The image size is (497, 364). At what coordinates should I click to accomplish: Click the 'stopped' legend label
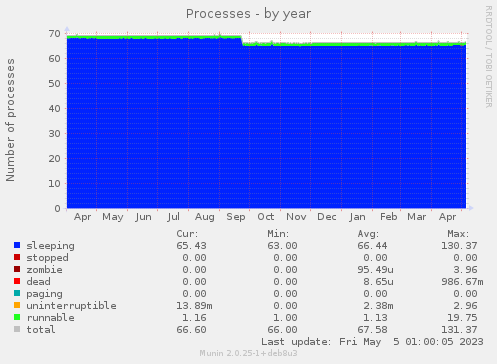tap(48, 258)
